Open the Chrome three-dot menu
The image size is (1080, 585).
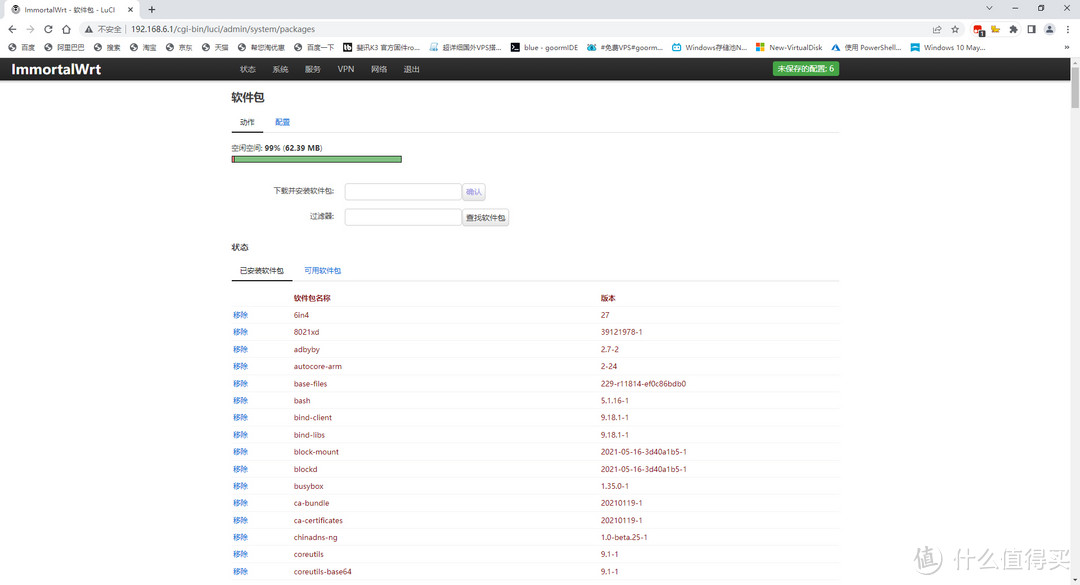point(1066,29)
